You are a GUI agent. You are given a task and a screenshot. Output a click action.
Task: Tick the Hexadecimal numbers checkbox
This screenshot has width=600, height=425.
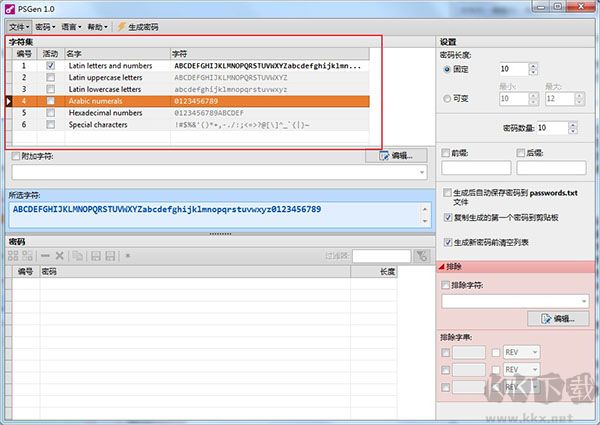click(x=50, y=113)
